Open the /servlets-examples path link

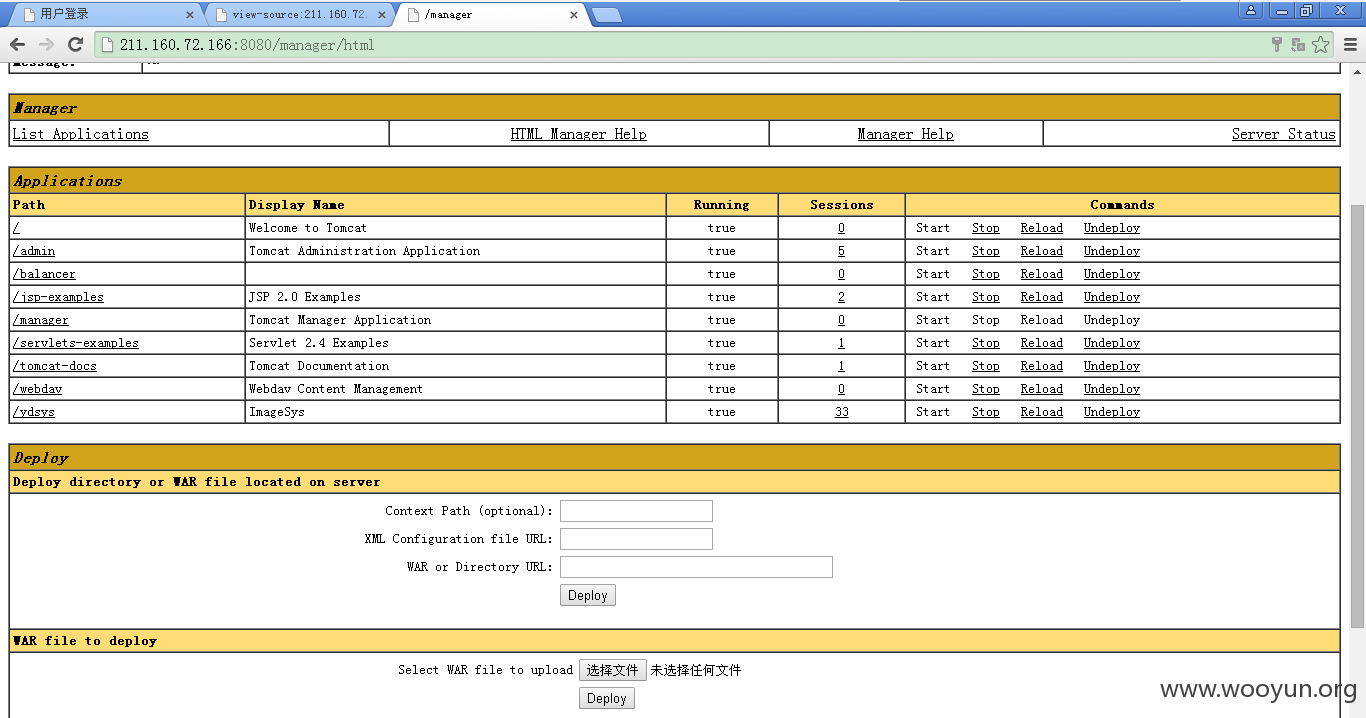pyautogui.click(x=76, y=343)
